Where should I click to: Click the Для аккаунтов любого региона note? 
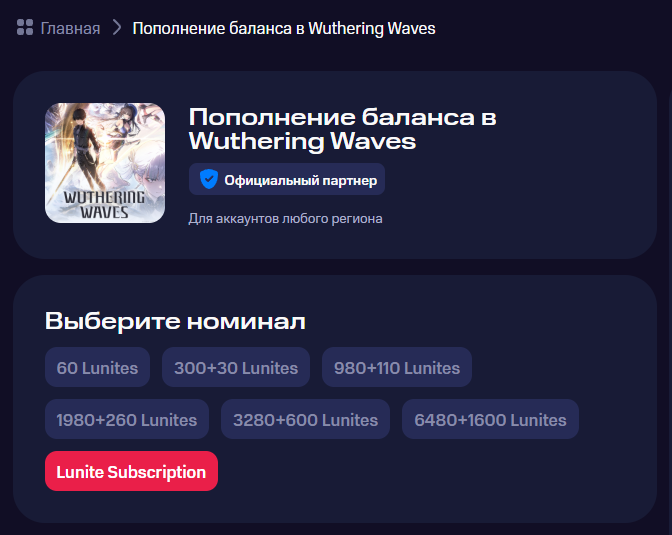click(x=285, y=219)
